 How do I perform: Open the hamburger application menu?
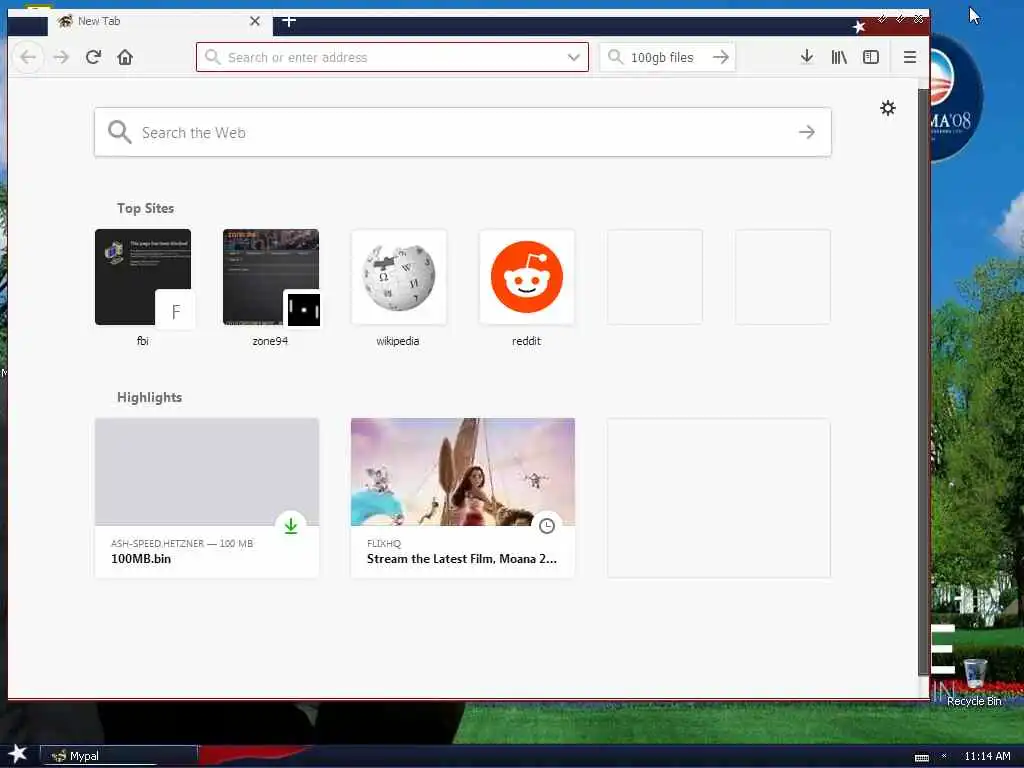point(910,57)
